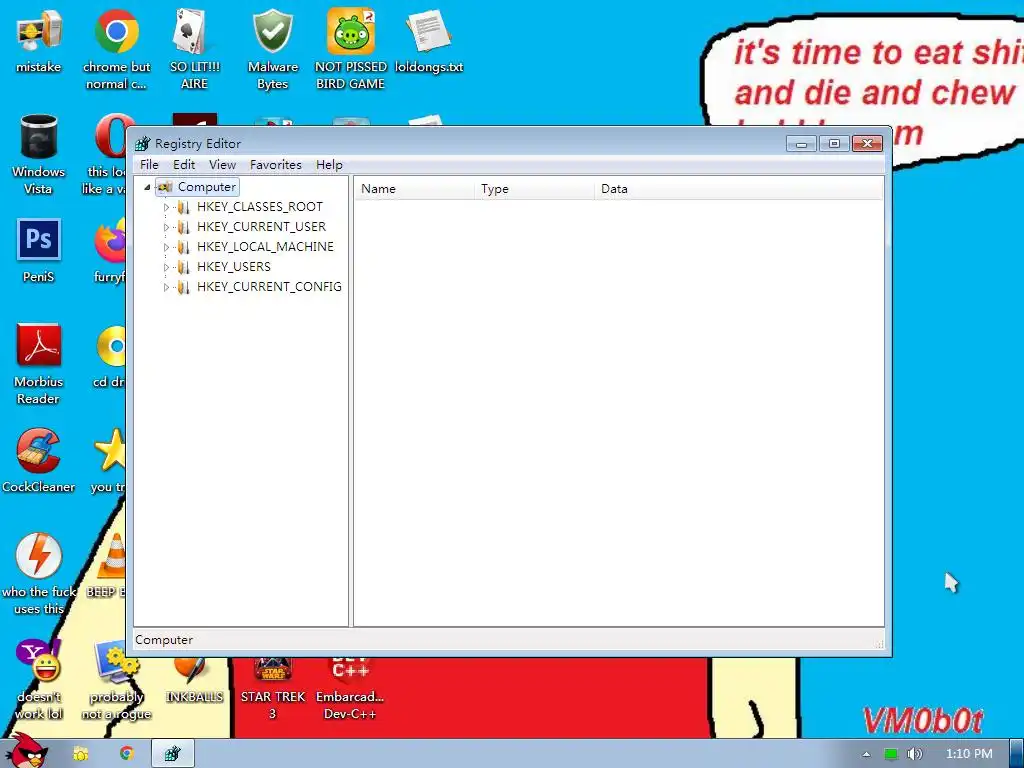
Task: Open the volume speaker tray icon
Action: click(914, 754)
